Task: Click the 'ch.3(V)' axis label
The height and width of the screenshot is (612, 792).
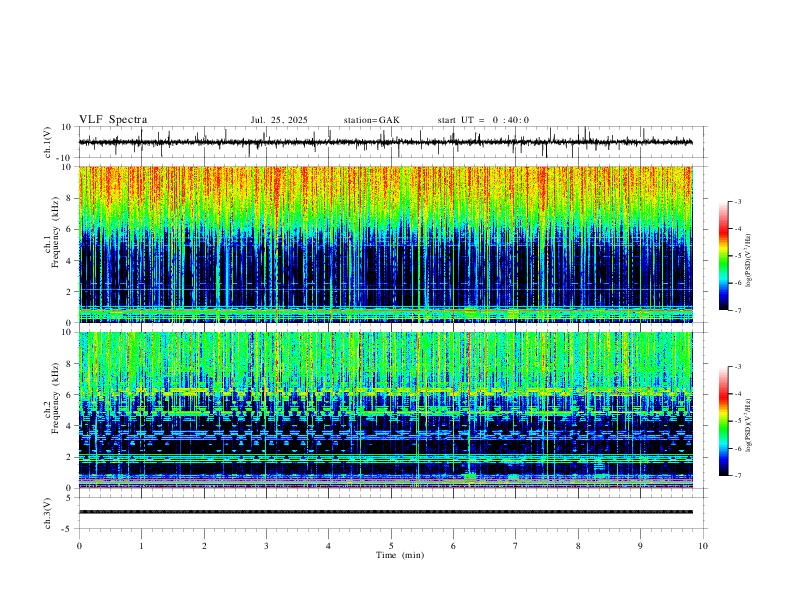Action: coord(48,513)
